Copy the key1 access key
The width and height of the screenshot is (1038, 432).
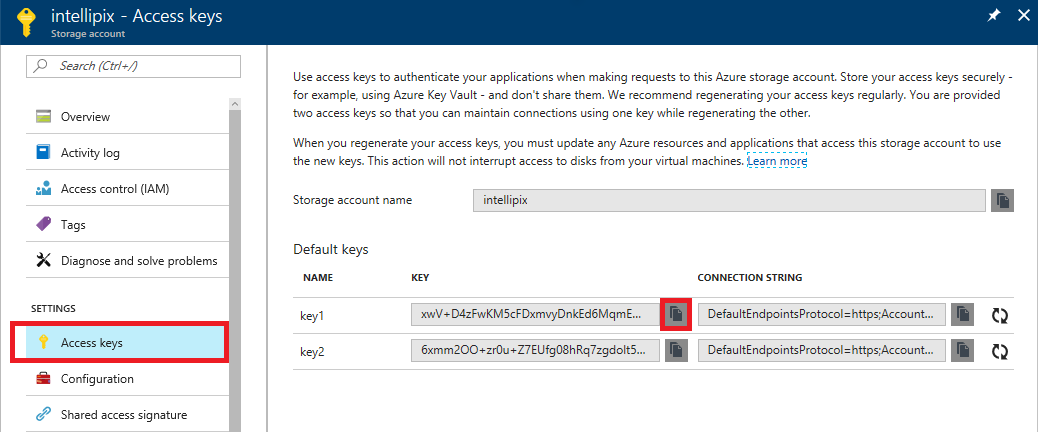tap(676, 314)
